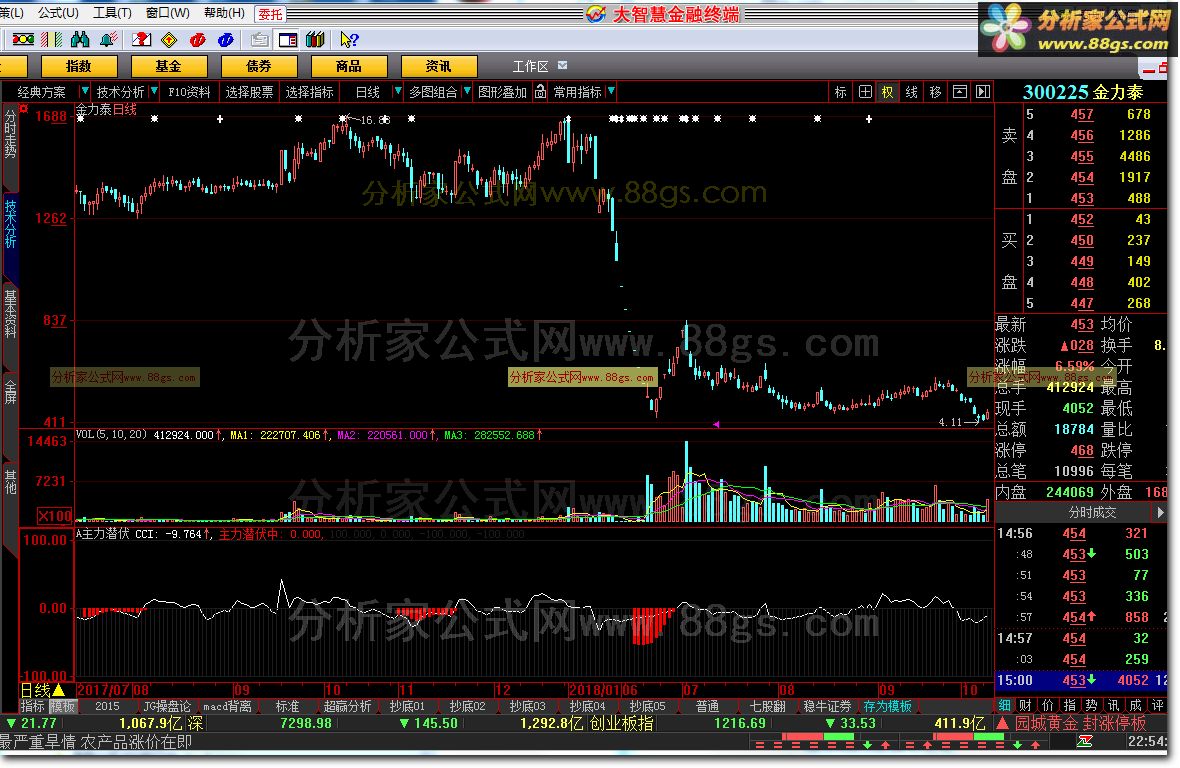Click the alarm bell alert icon
The image size is (1180, 768).
click(x=108, y=40)
